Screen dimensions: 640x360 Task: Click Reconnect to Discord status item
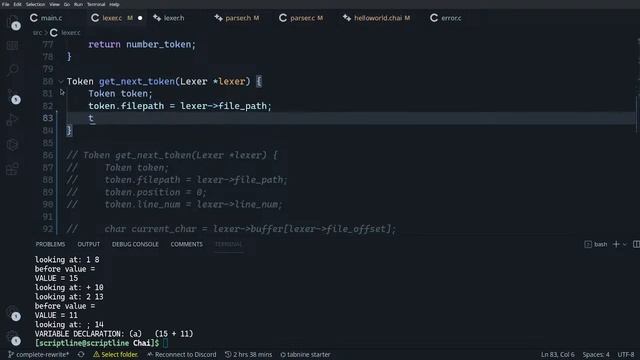pos(182,354)
